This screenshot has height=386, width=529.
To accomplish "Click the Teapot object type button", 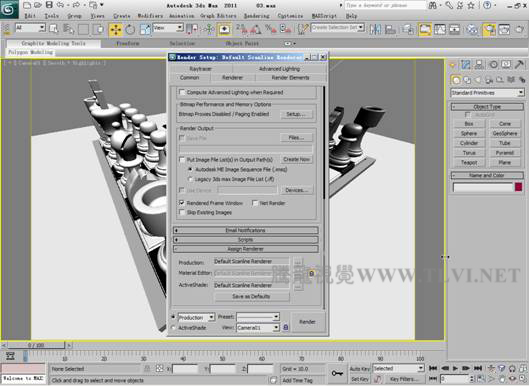I will (469, 162).
